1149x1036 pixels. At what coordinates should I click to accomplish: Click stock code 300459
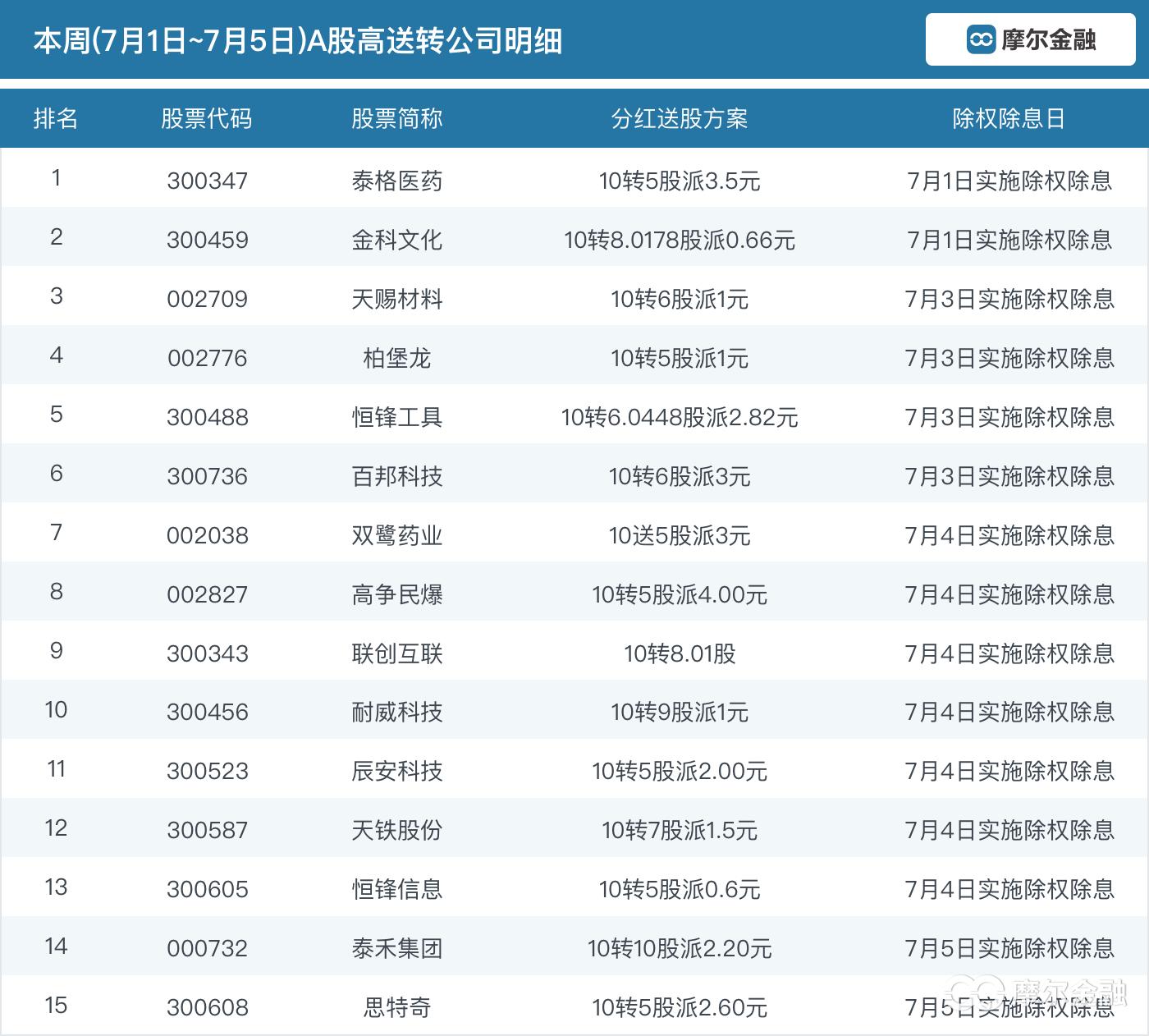207,240
